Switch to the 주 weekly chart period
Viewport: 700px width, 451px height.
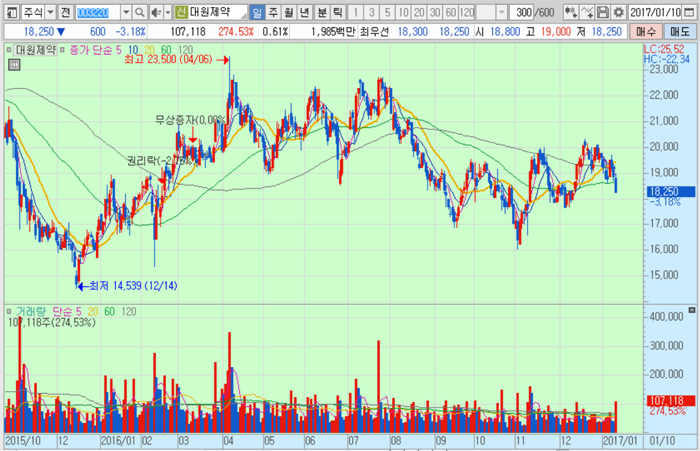click(x=274, y=12)
